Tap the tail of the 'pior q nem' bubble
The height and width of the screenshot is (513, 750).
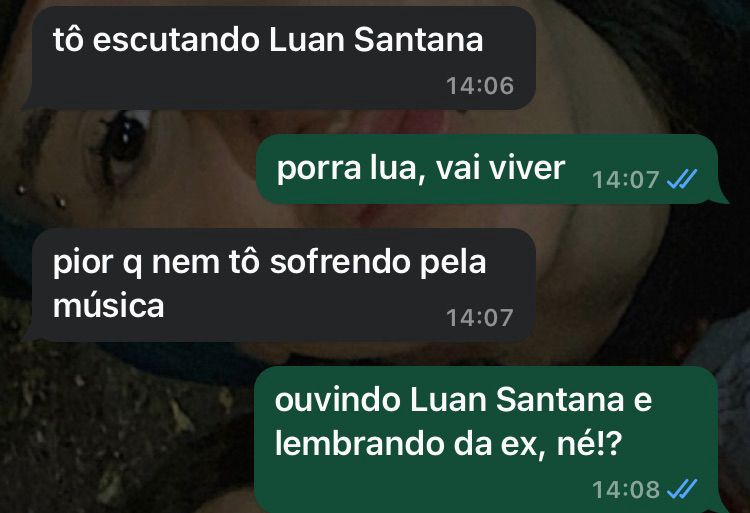[28, 334]
